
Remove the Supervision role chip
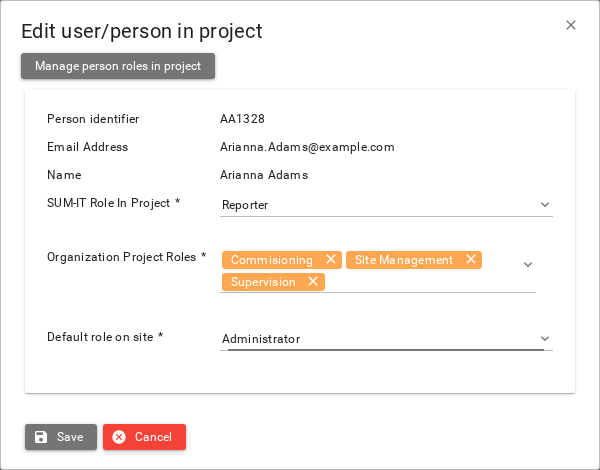(313, 281)
